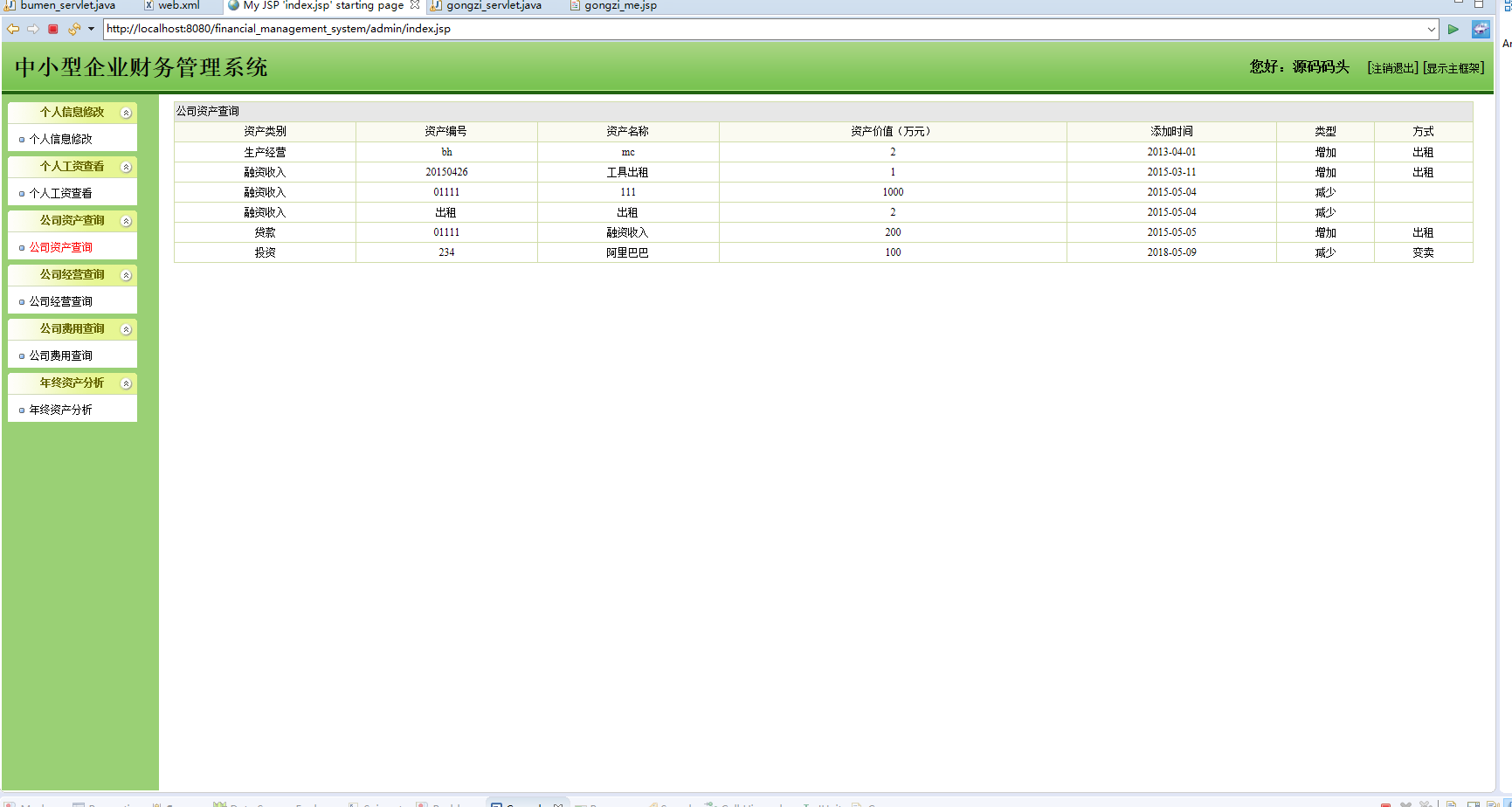This screenshot has width=1512, height=807.
Task: Select the asset name 阿里巴巴
Action: tap(628, 252)
